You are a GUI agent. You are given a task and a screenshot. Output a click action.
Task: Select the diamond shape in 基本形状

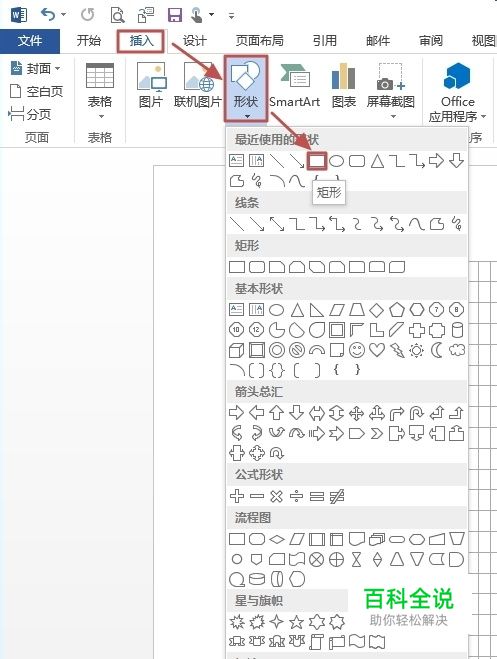[x=376, y=310]
